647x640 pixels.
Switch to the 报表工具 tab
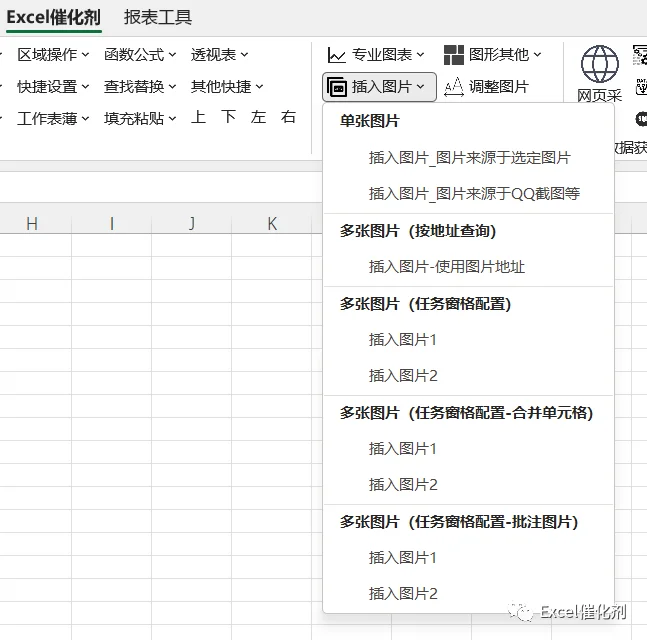tap(158, 17)
